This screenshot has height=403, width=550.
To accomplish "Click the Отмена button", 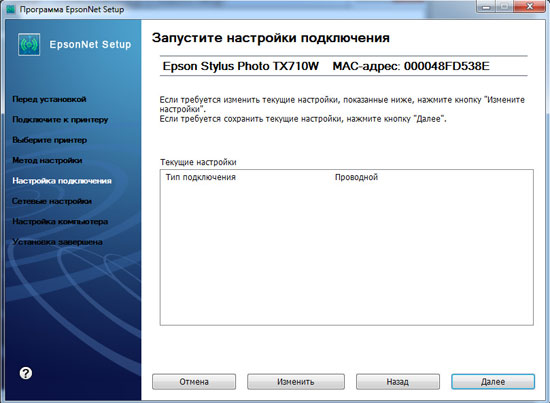I will point(194,382).
